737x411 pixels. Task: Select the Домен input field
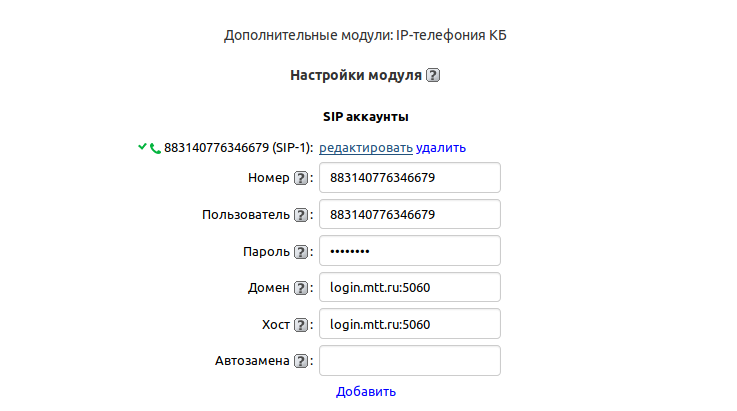(409, 287)
